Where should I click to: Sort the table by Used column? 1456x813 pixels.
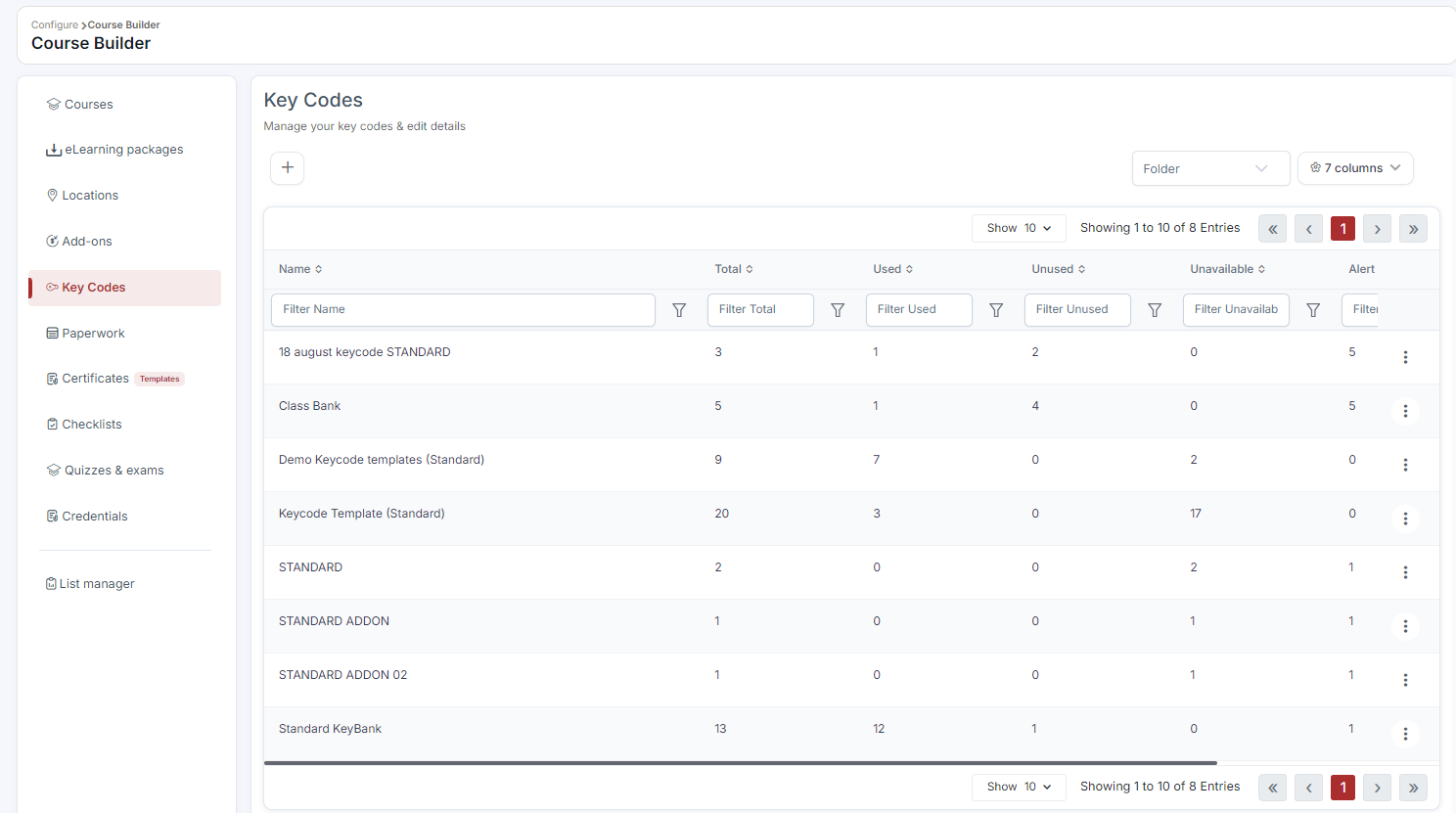click(x=893, y=269)
